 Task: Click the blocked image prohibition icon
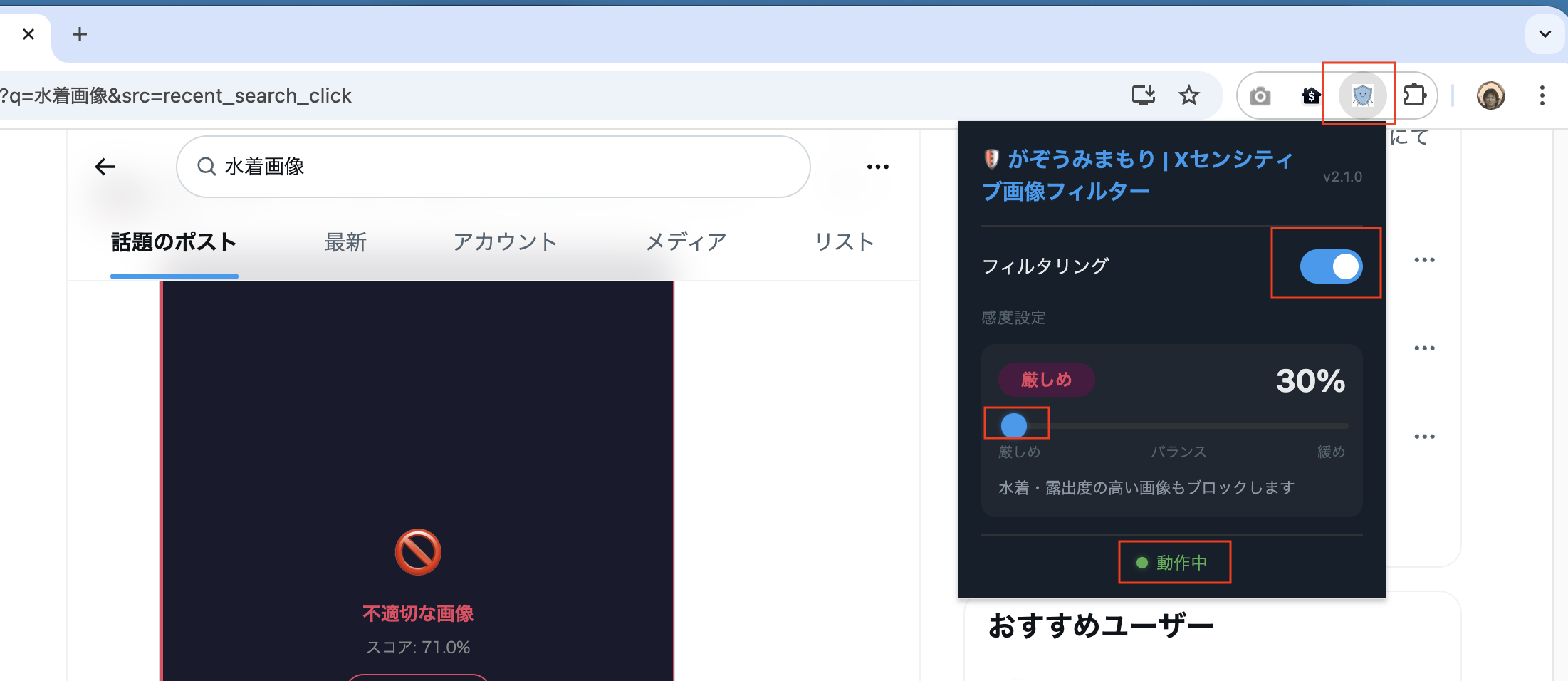coord(418,552)
